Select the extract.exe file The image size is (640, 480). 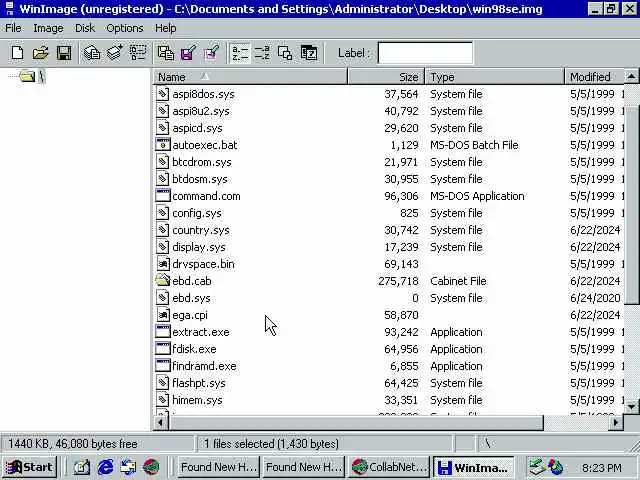click(201, 332)
